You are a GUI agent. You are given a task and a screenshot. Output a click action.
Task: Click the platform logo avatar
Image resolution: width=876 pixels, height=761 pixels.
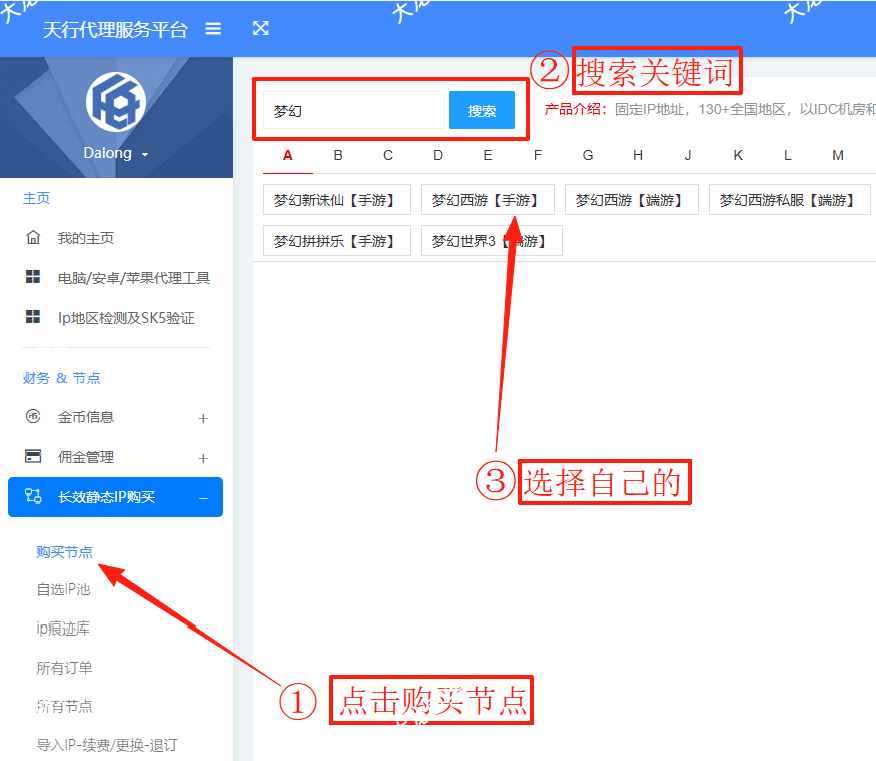coord(116,101)
